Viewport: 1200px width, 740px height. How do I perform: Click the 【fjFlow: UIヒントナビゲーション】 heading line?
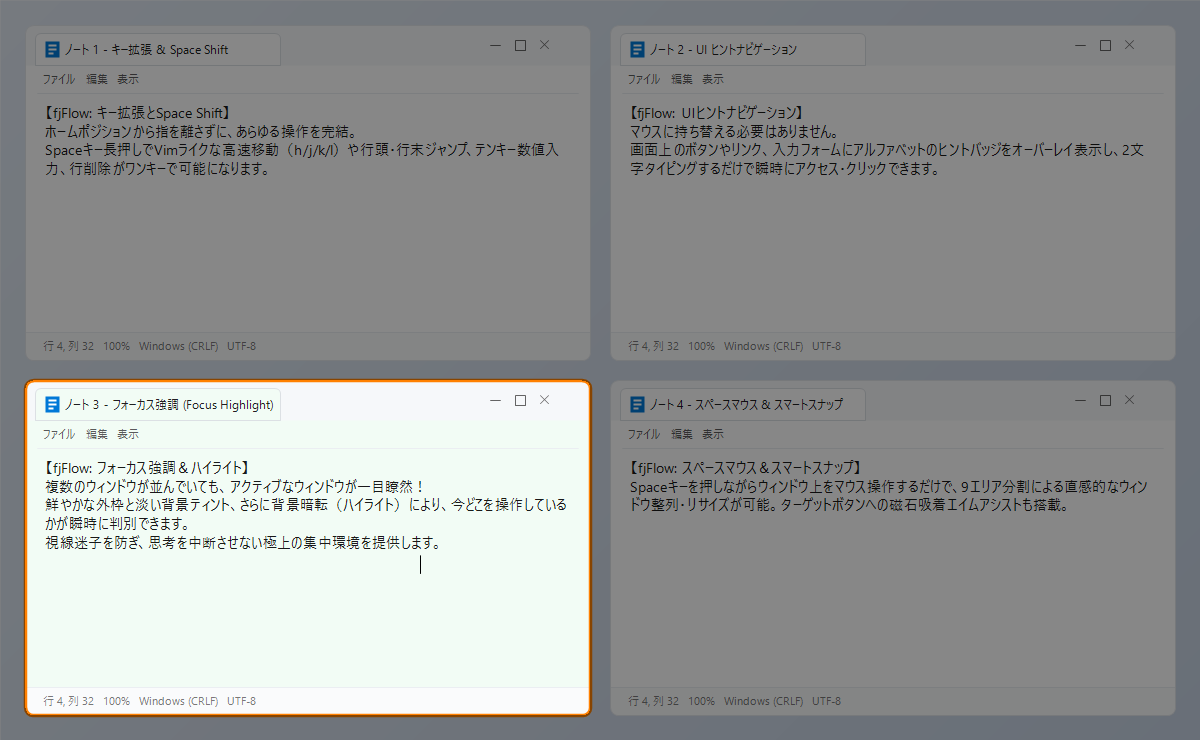coord(716,113)
